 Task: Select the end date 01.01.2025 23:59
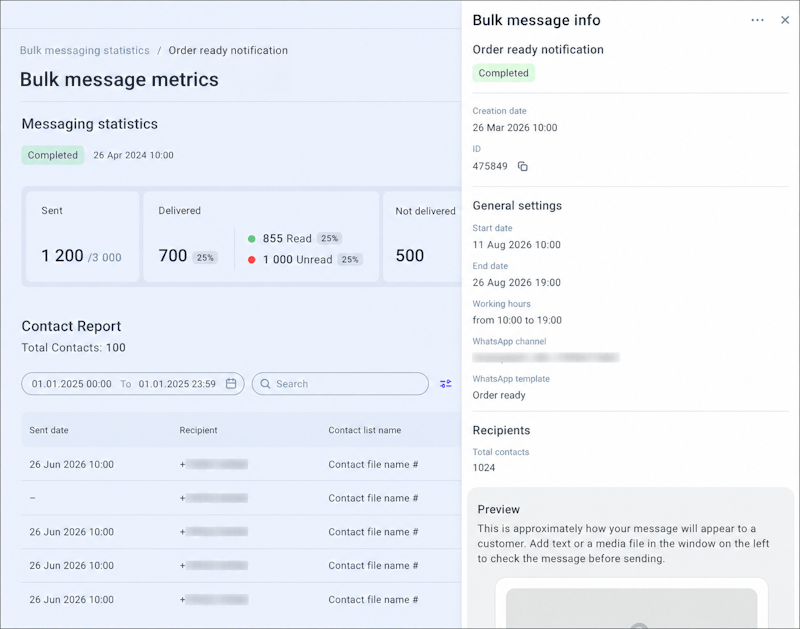[177, 384]
